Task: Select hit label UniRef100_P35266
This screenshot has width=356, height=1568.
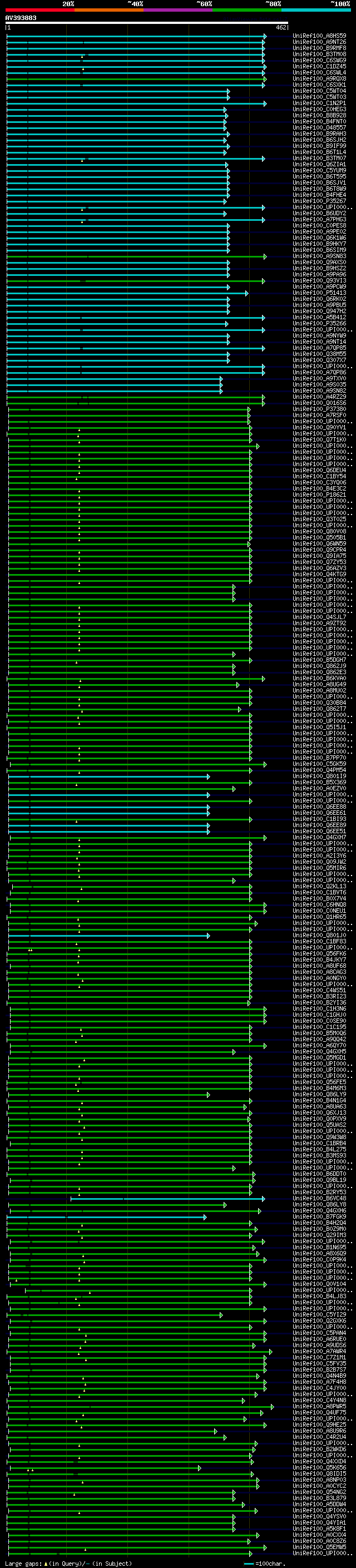Action: pyautogui.click(x=319, y=323)
